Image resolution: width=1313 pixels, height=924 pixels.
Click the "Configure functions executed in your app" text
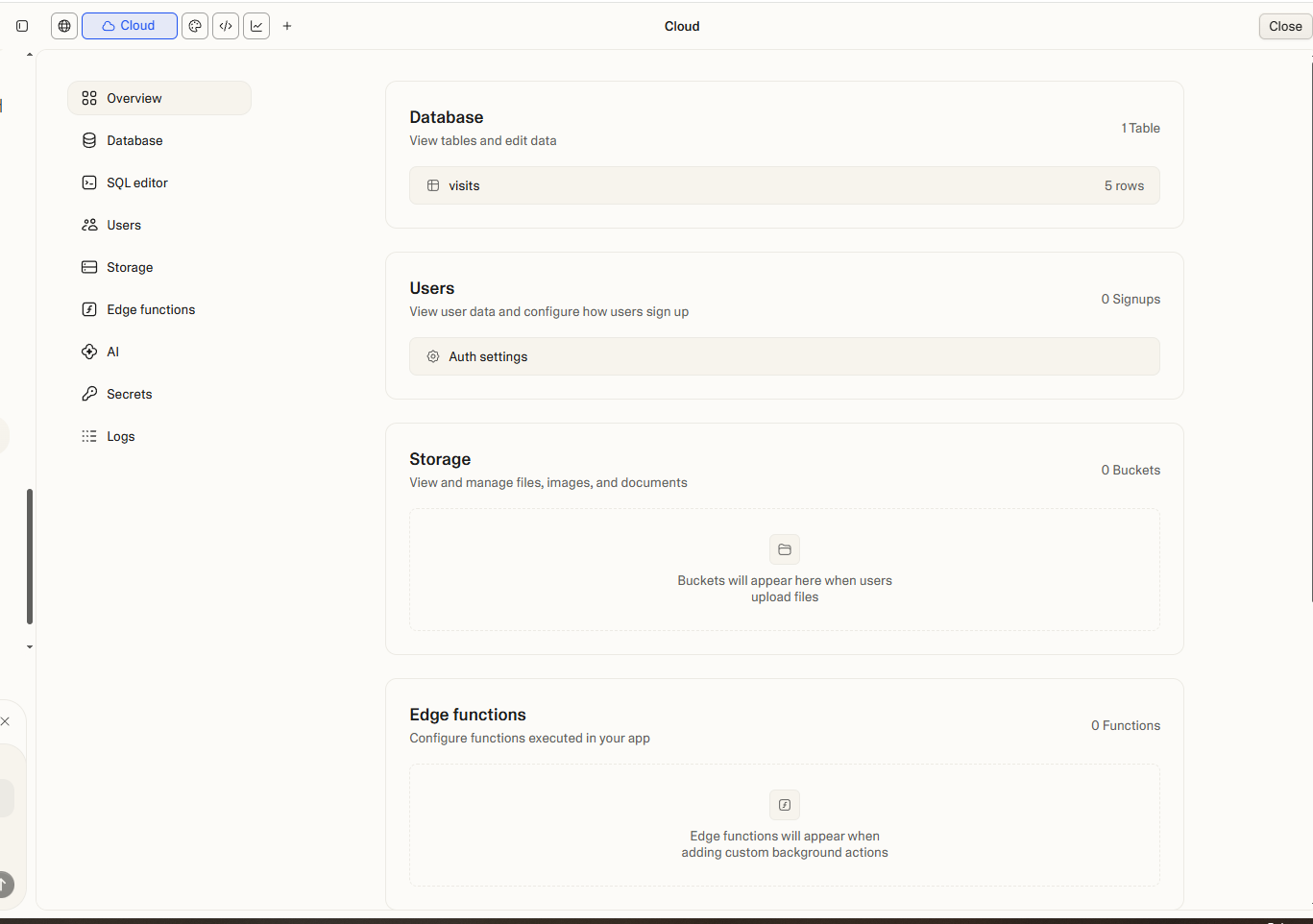coord(530,738)
